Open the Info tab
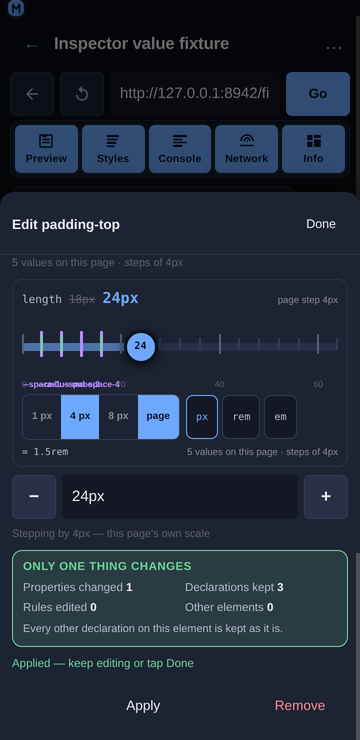The image size is (360, 740). [x=313, y=149]
